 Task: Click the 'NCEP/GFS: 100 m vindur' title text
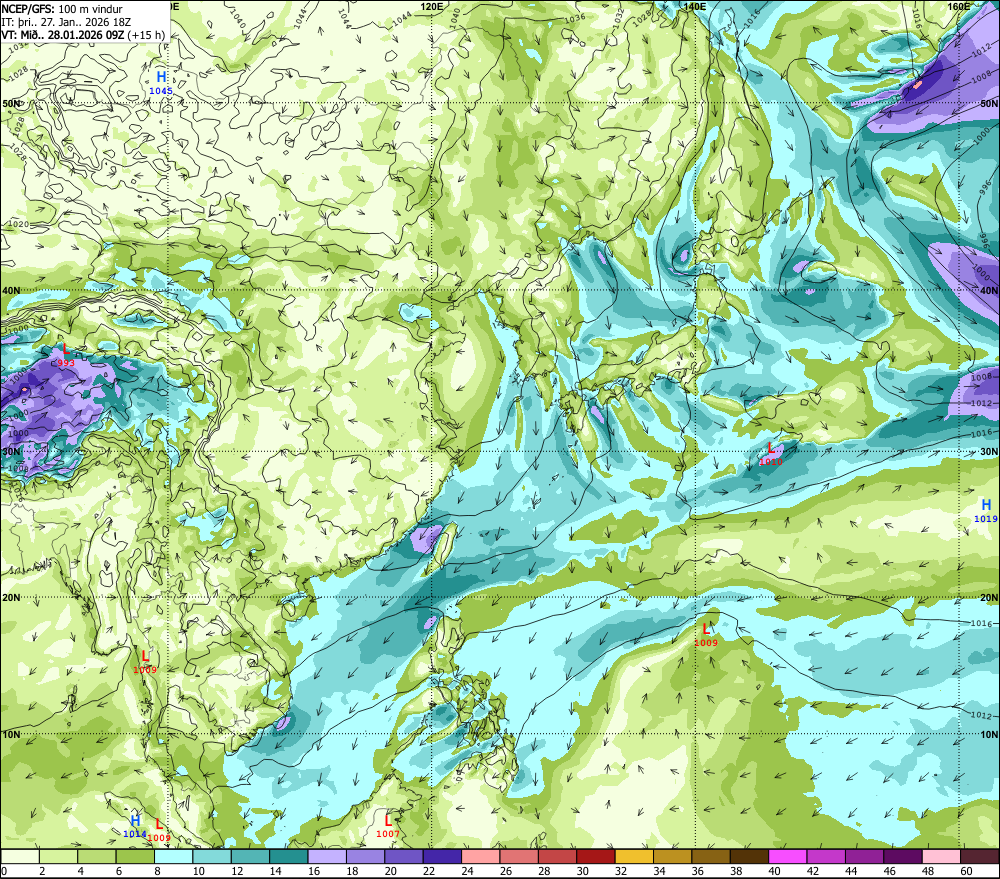coord(62,9)
